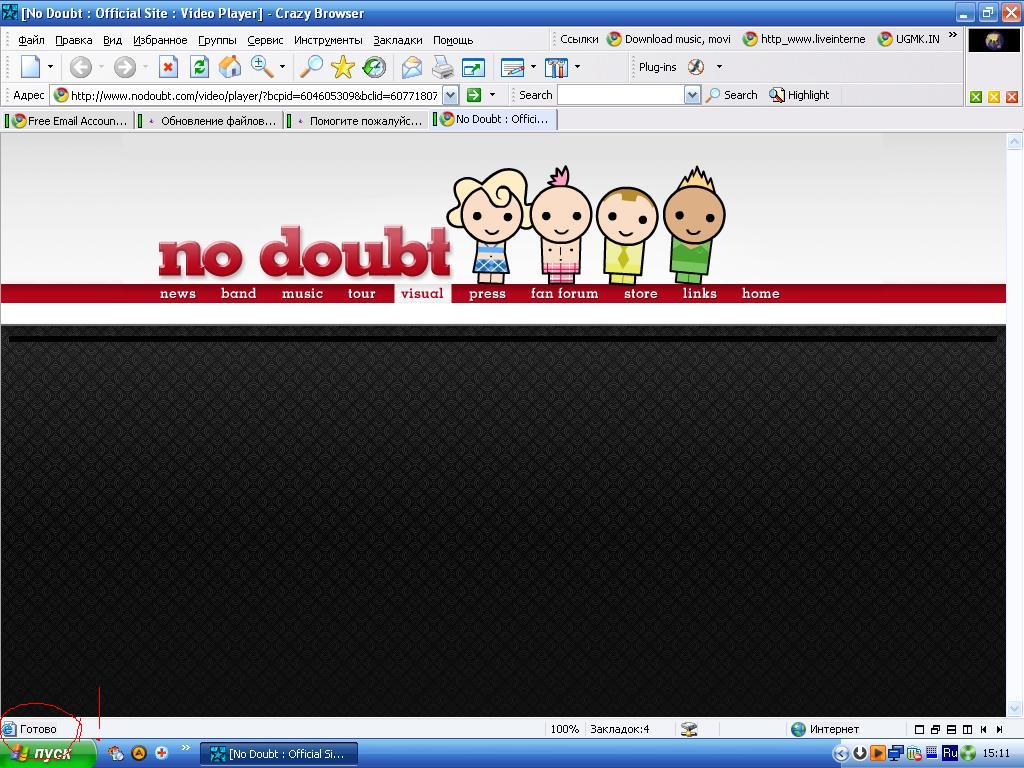Switch to the Free Email Account tab

tap(68, 121)
